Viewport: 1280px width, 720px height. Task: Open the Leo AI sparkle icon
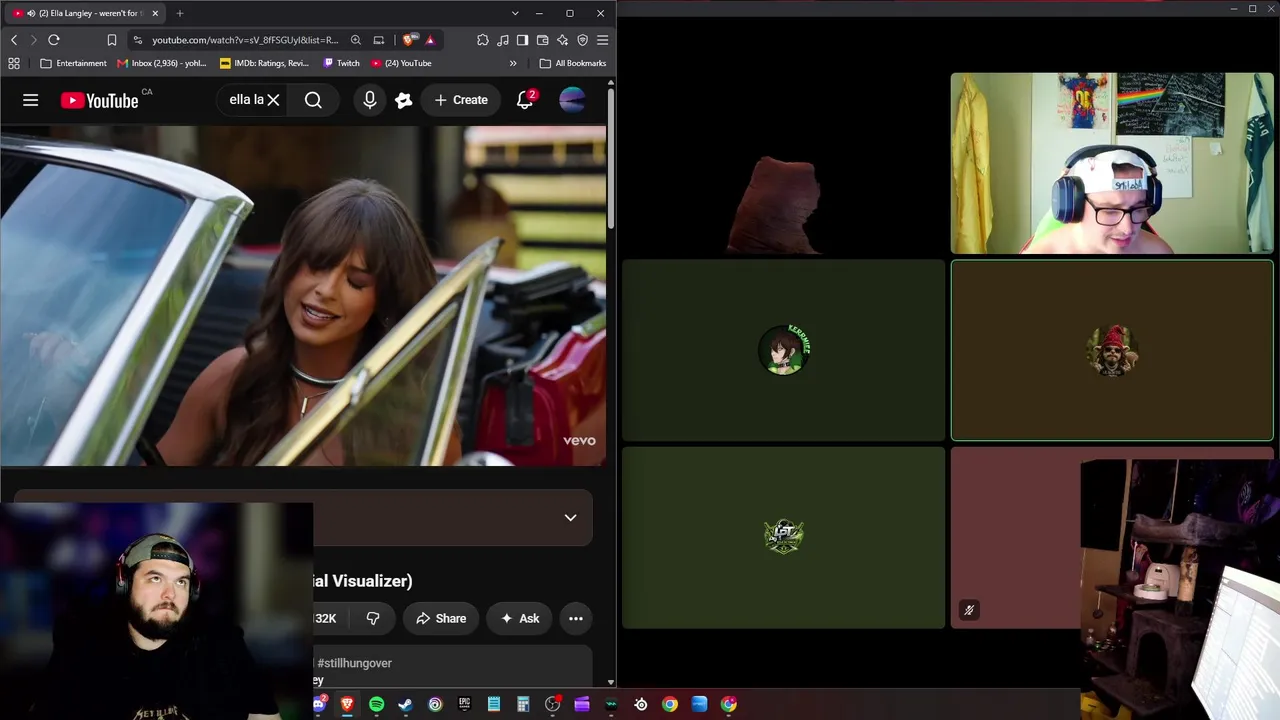point(562,40)
